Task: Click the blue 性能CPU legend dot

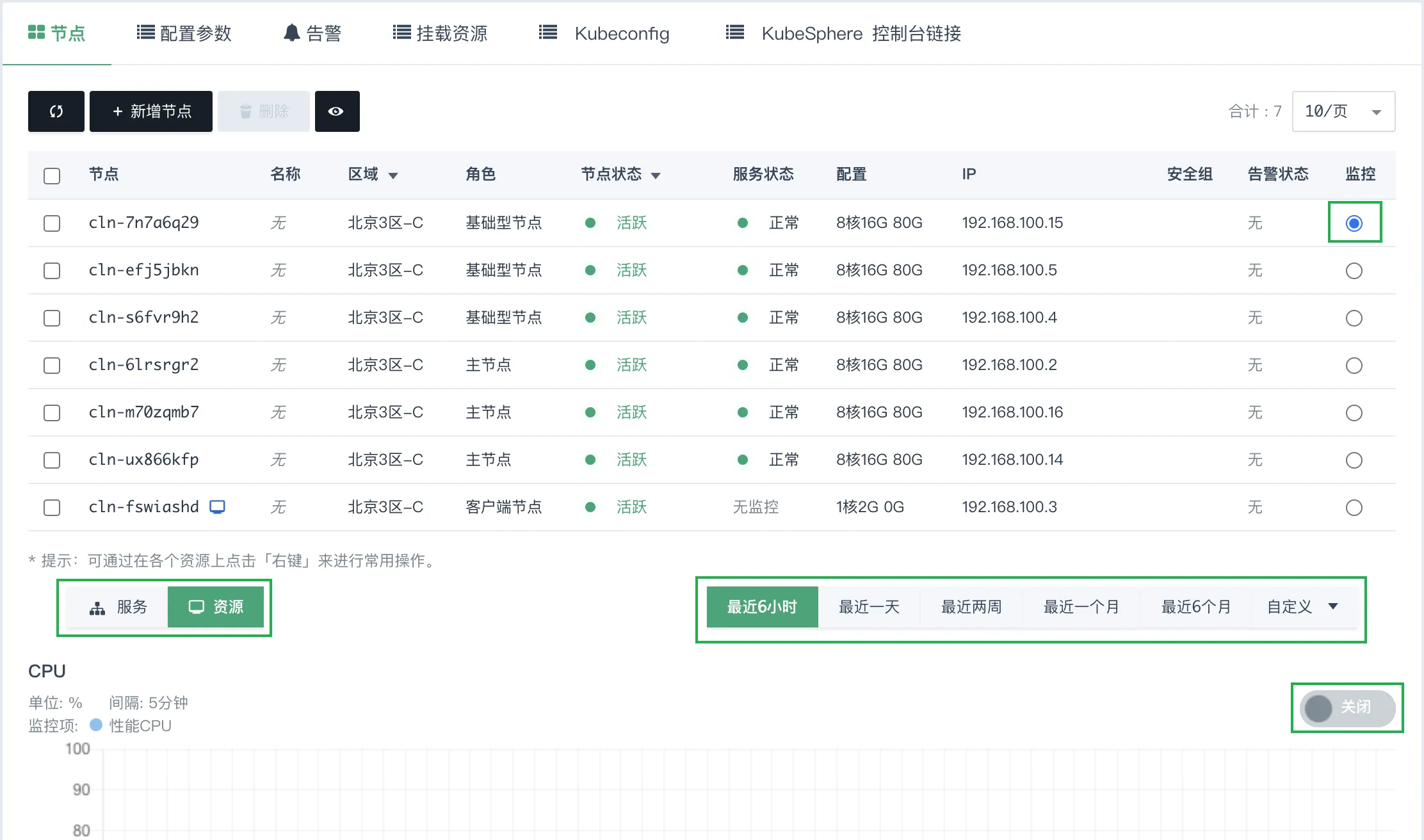Action: coord(96,725)
